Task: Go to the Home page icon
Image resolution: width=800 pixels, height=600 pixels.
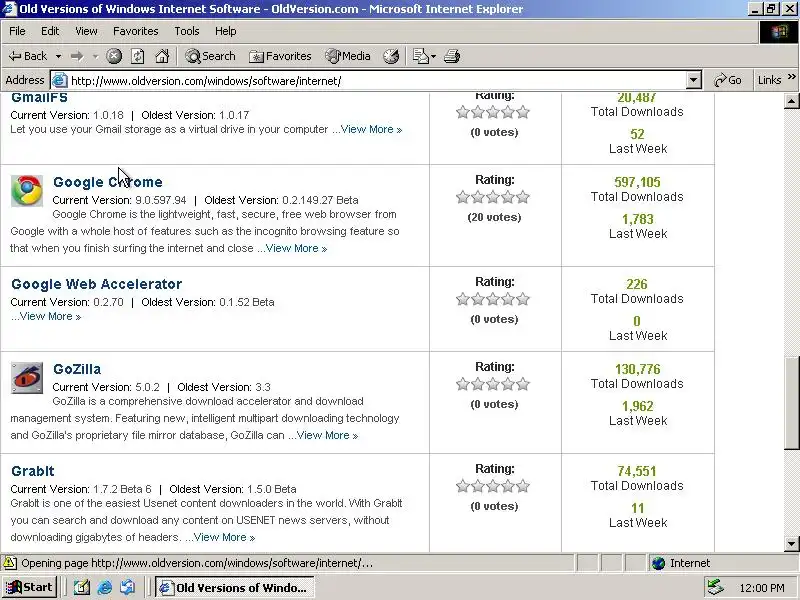Action: pyautogui.click(x=162, y=56)
